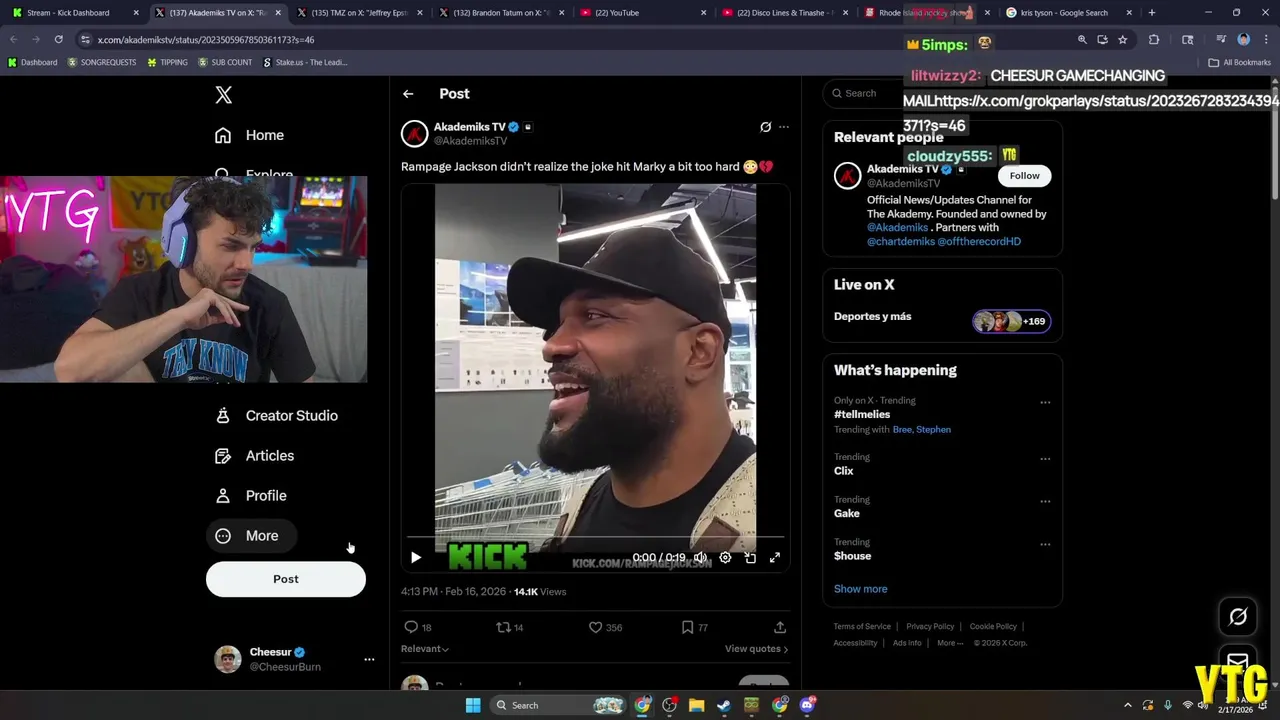This screenshot has width=1280, height=720.
Task: Open Deportes y más live listeners bubble
Action: [1011, 321]
